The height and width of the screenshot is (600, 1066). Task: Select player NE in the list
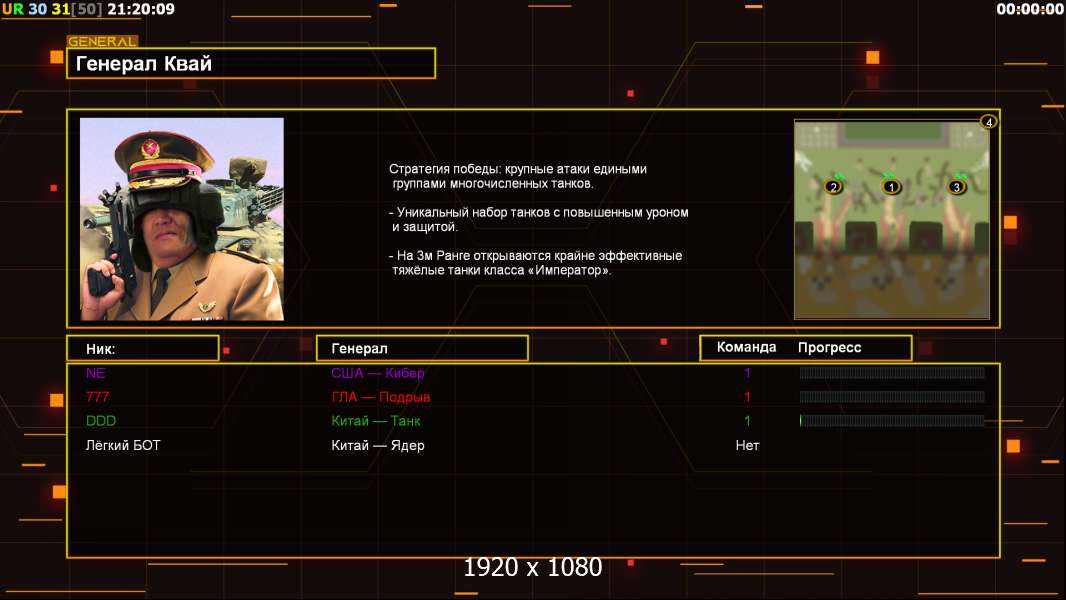(x=95, y=373)
